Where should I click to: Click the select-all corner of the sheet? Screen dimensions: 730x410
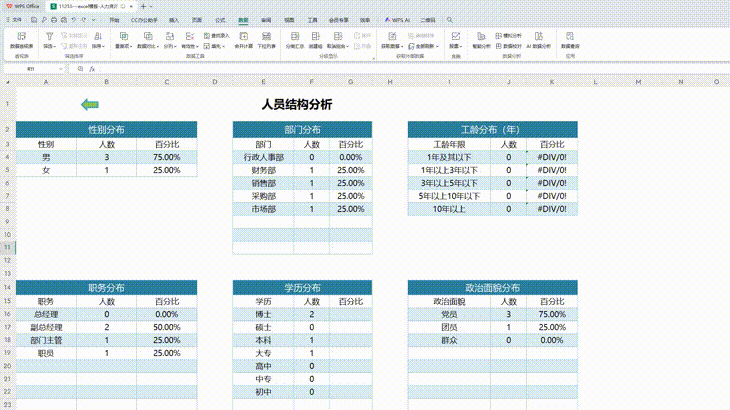click(x=8, y=82)
